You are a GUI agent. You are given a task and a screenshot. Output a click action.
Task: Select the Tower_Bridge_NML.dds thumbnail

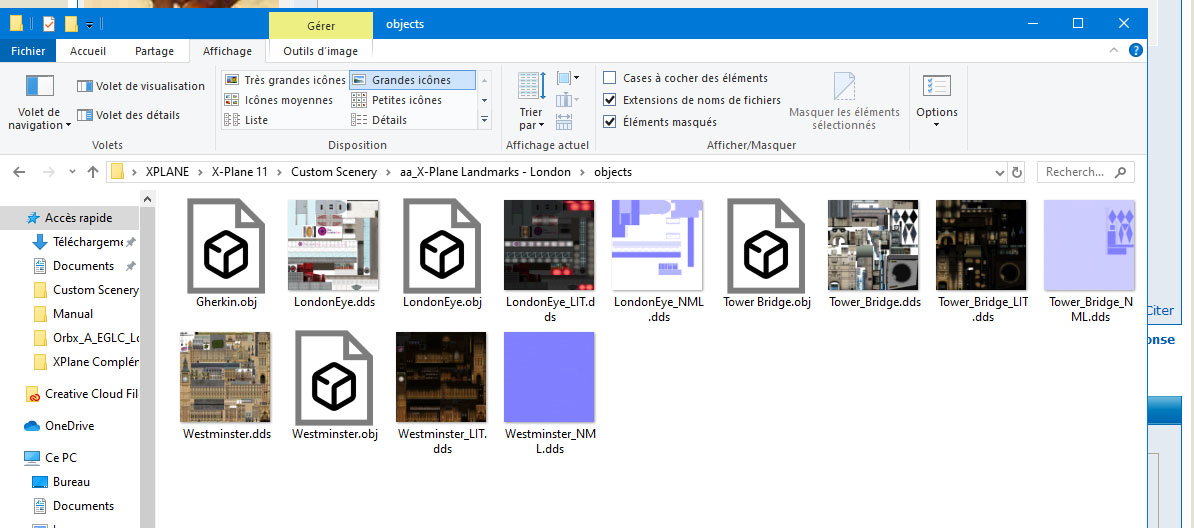(1090, 247)
